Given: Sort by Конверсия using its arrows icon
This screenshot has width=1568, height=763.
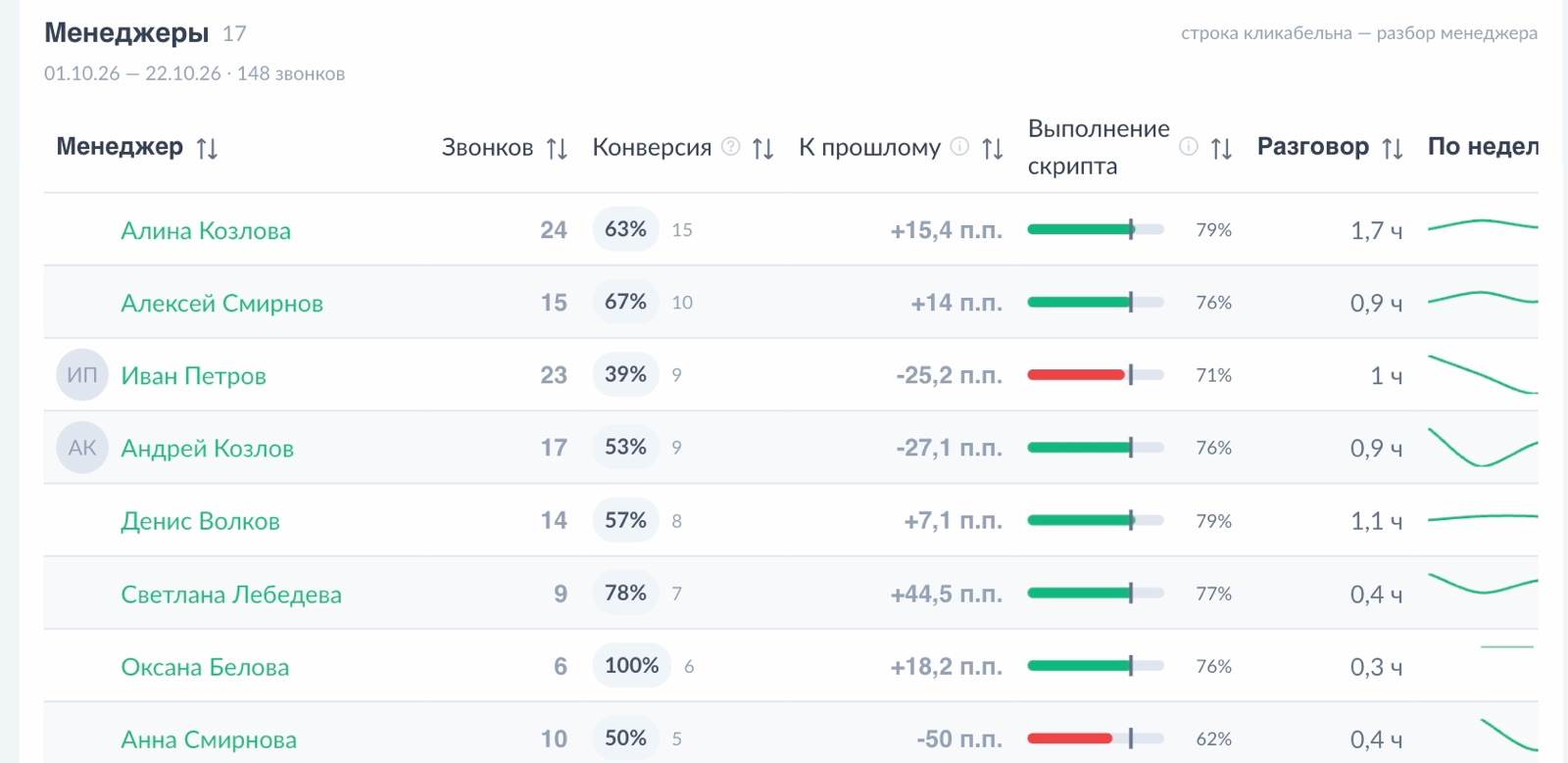Looking at the screenshot, I should [x=762, y=148].
